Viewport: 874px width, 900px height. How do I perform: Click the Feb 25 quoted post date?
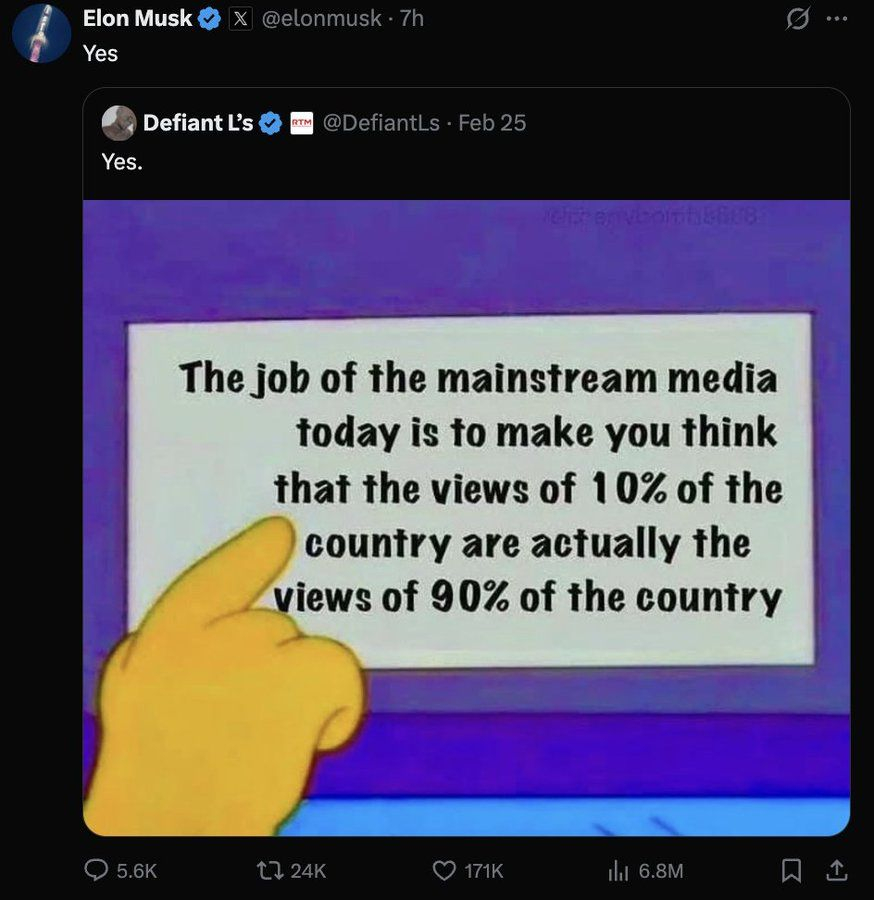coord(491,123)
